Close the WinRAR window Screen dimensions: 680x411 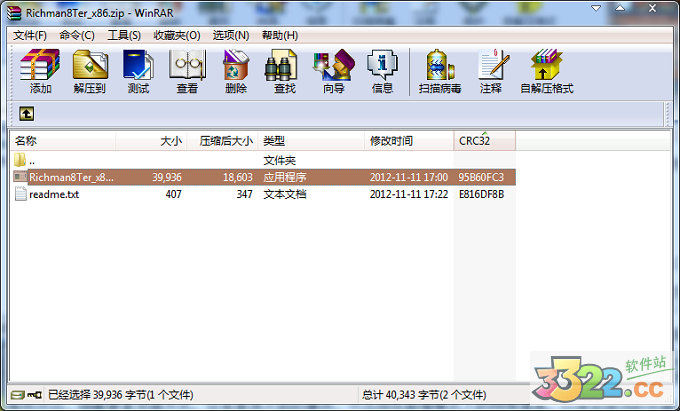pos(652,8)
